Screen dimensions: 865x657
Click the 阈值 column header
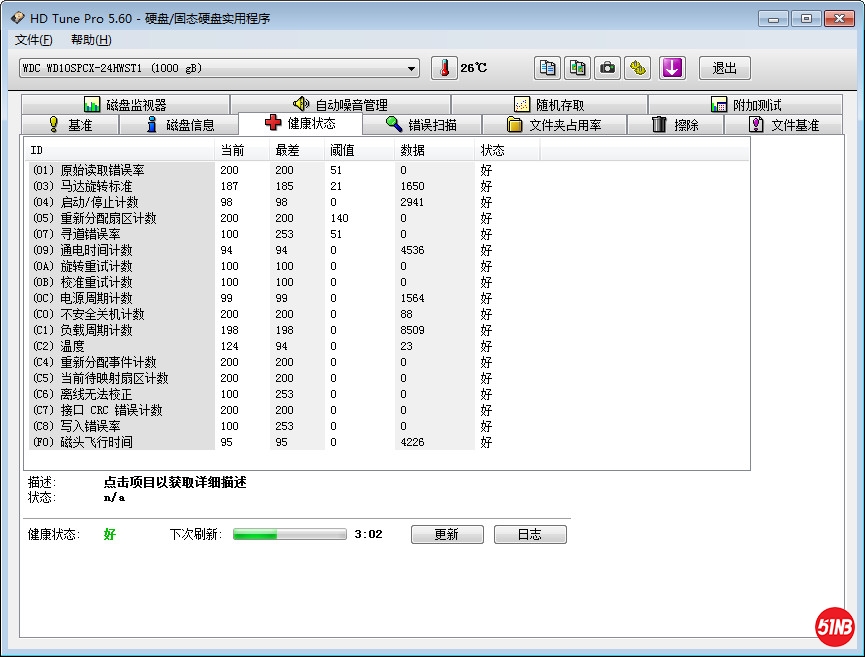click(x=342, y=150)
